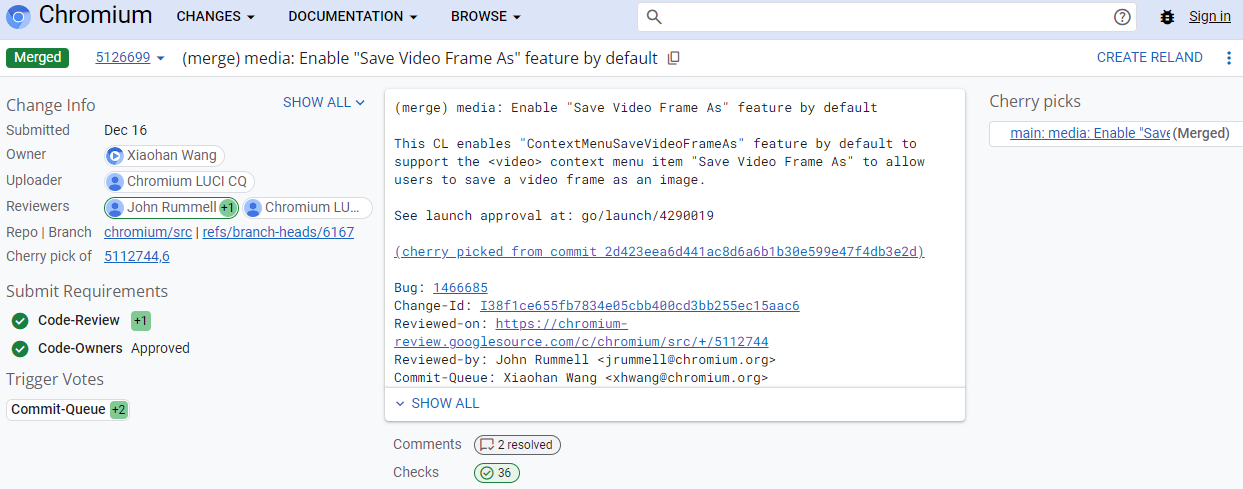Open the BROWSE menu
The image size is (1243, 489).
[x=486, y=17]
